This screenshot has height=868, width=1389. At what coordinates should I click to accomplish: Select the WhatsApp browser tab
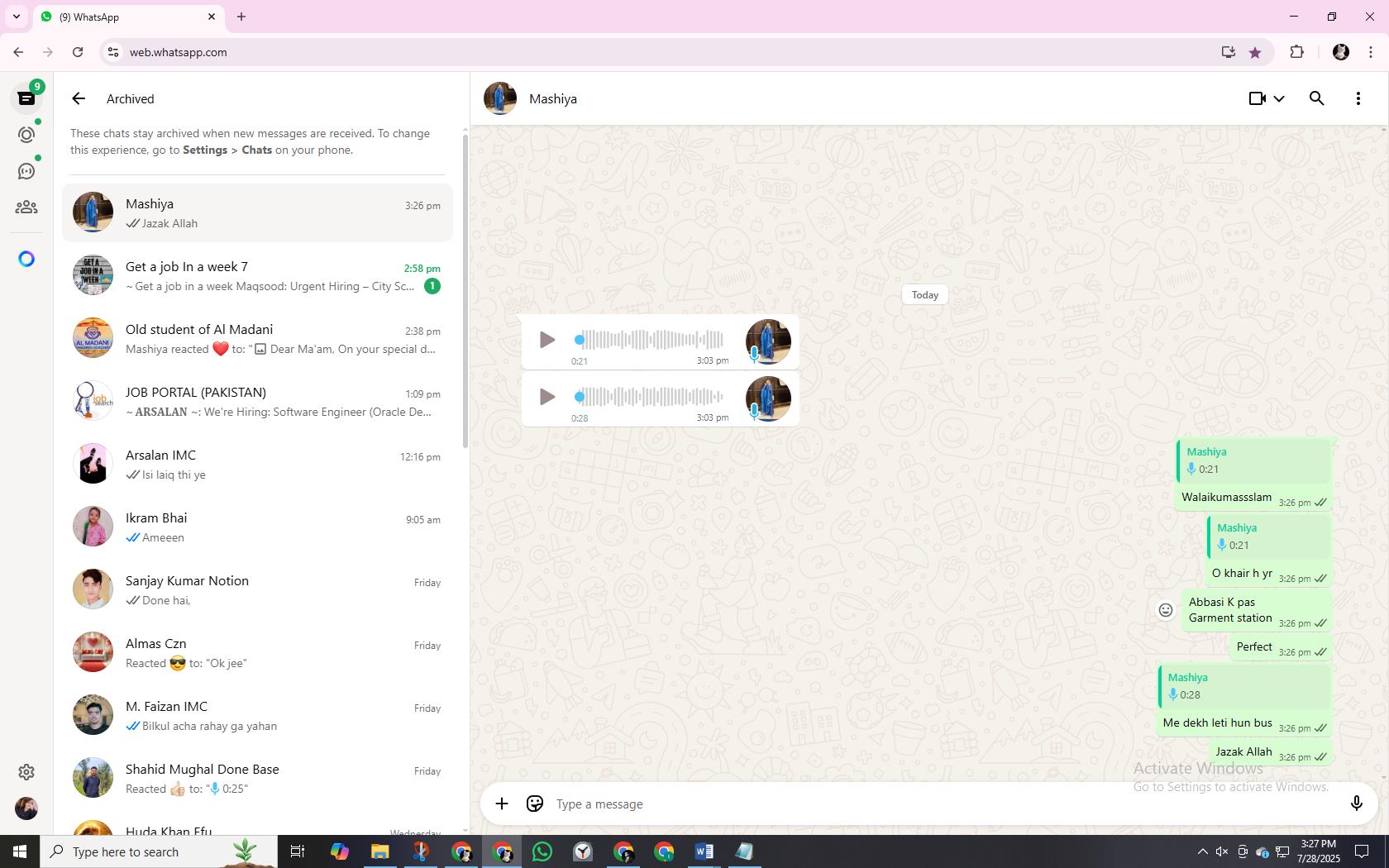coord(128,17)
